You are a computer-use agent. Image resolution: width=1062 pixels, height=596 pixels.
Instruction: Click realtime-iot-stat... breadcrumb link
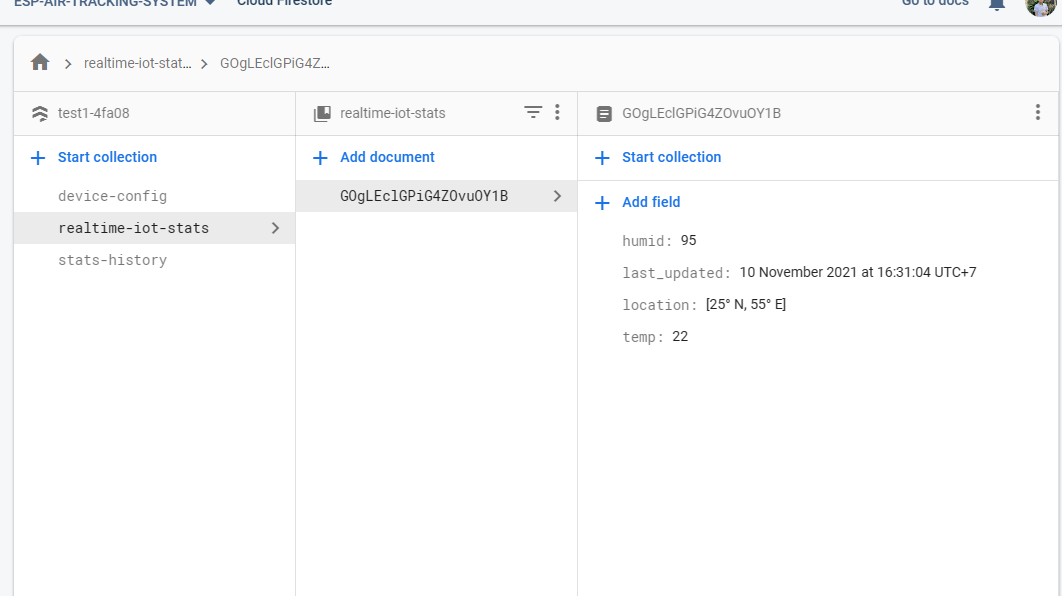coord(137,63)
